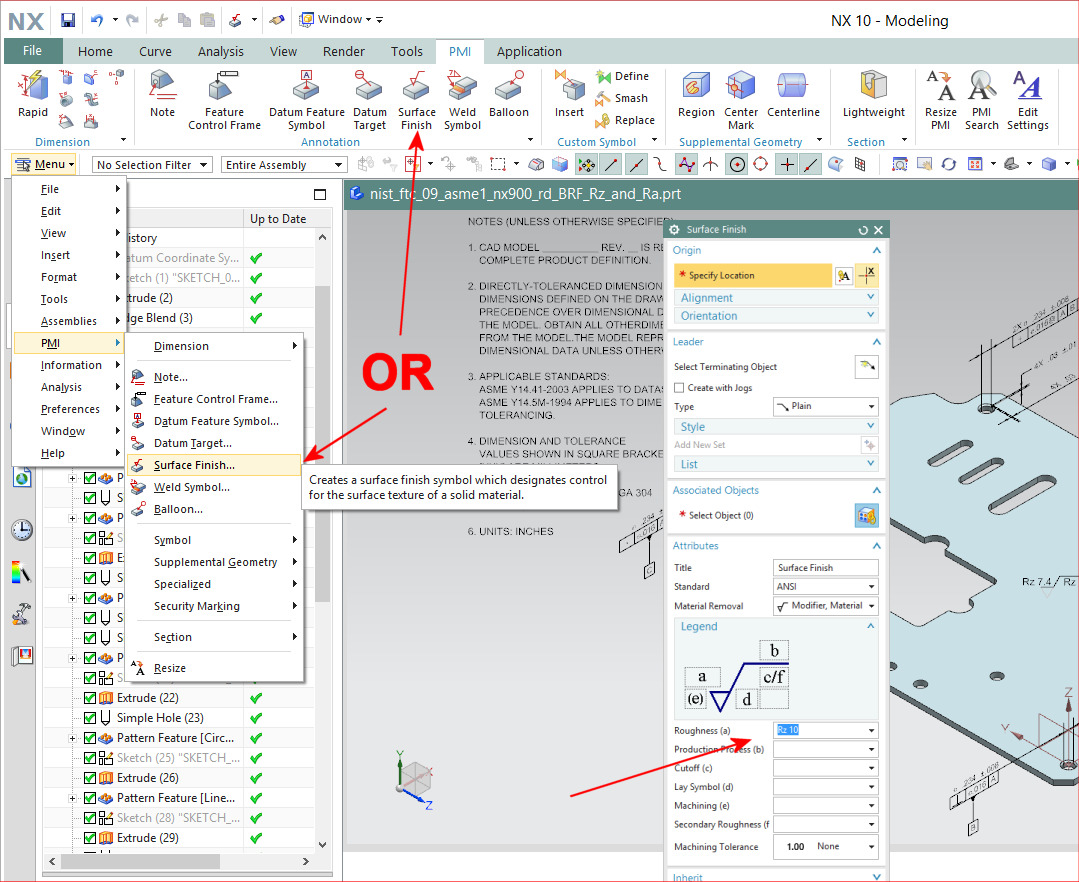Toggle the Extrude (29) checkbox

tap(90, 837)
